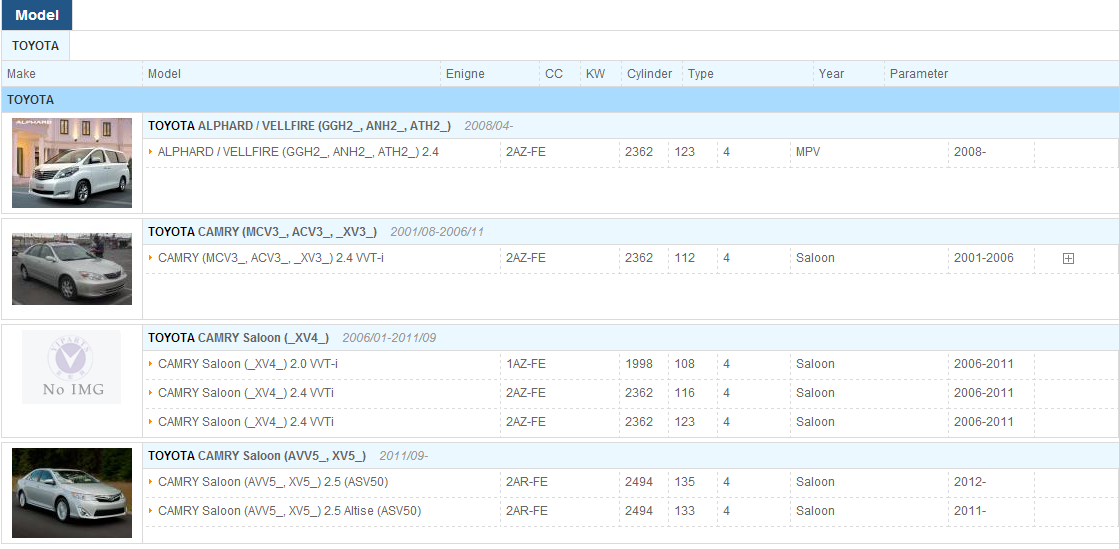Click arrow bullet beside ALPHARD 2.4 row
Image resolution: width=1119 pixels, height=549 pixels.
click(151, 152)
